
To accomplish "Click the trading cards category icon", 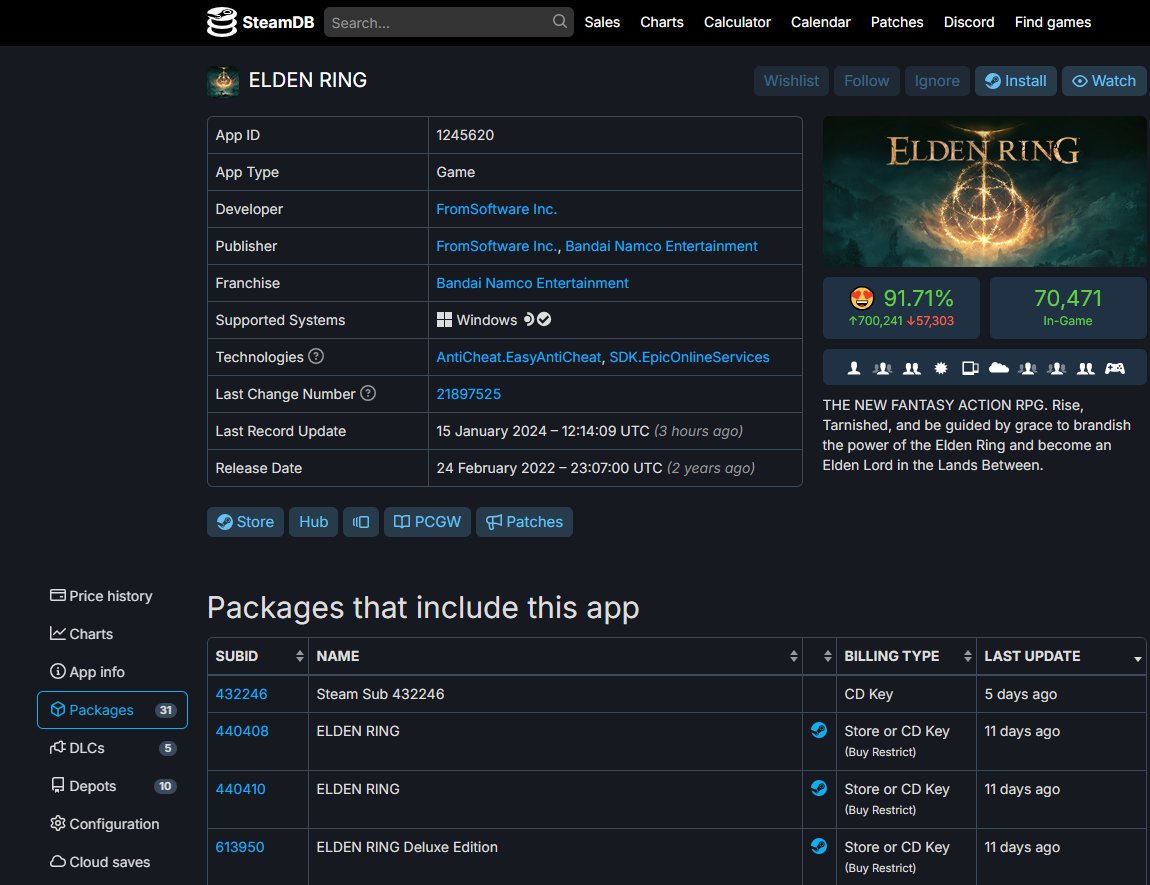I will click(970, 368).
